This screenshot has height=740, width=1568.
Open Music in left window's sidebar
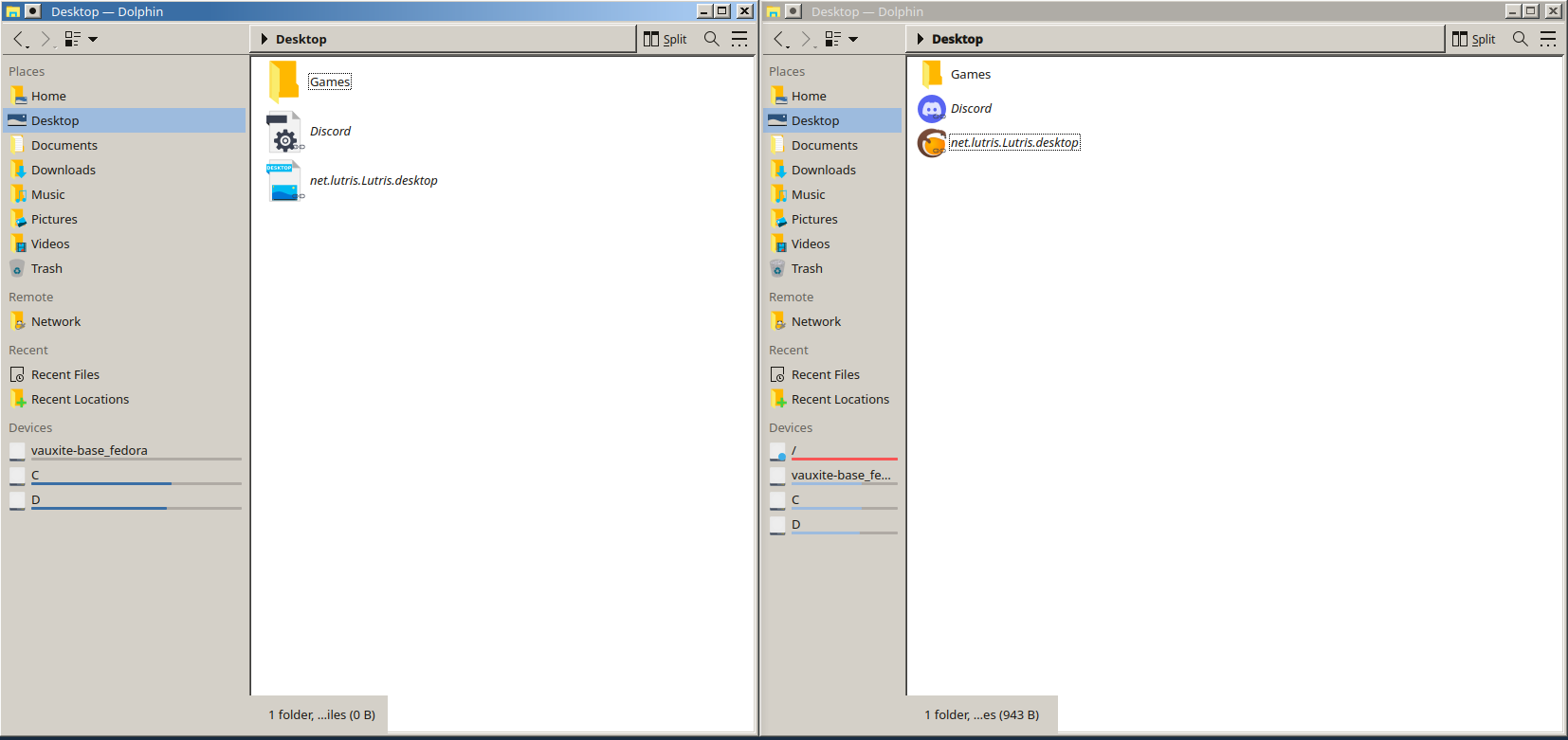pos(124,194)
